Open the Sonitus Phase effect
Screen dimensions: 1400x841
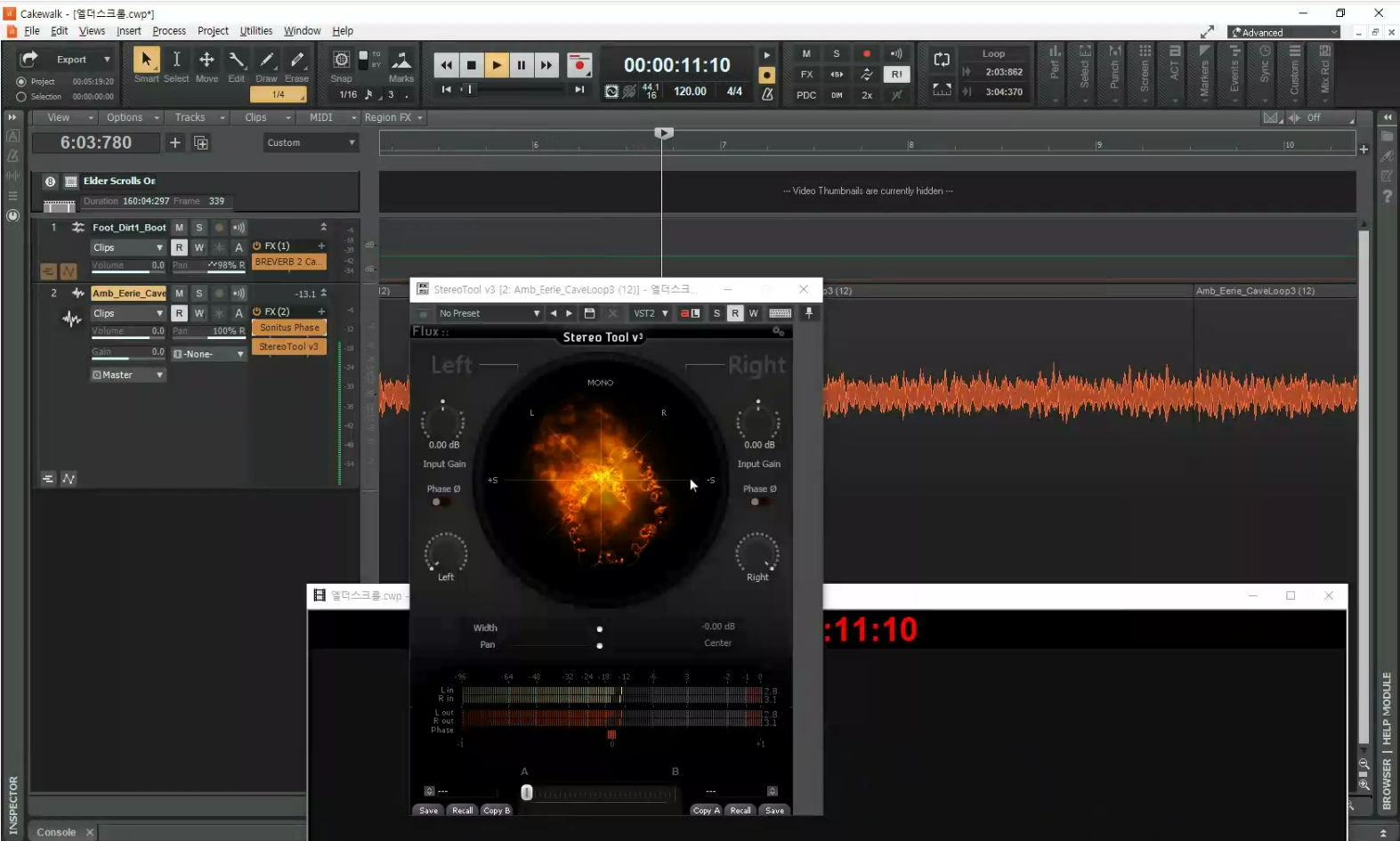(289, 328)
